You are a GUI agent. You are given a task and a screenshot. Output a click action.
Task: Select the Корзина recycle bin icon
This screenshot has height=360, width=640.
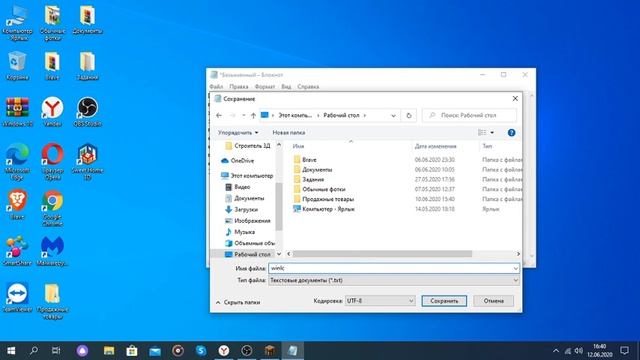17,65
